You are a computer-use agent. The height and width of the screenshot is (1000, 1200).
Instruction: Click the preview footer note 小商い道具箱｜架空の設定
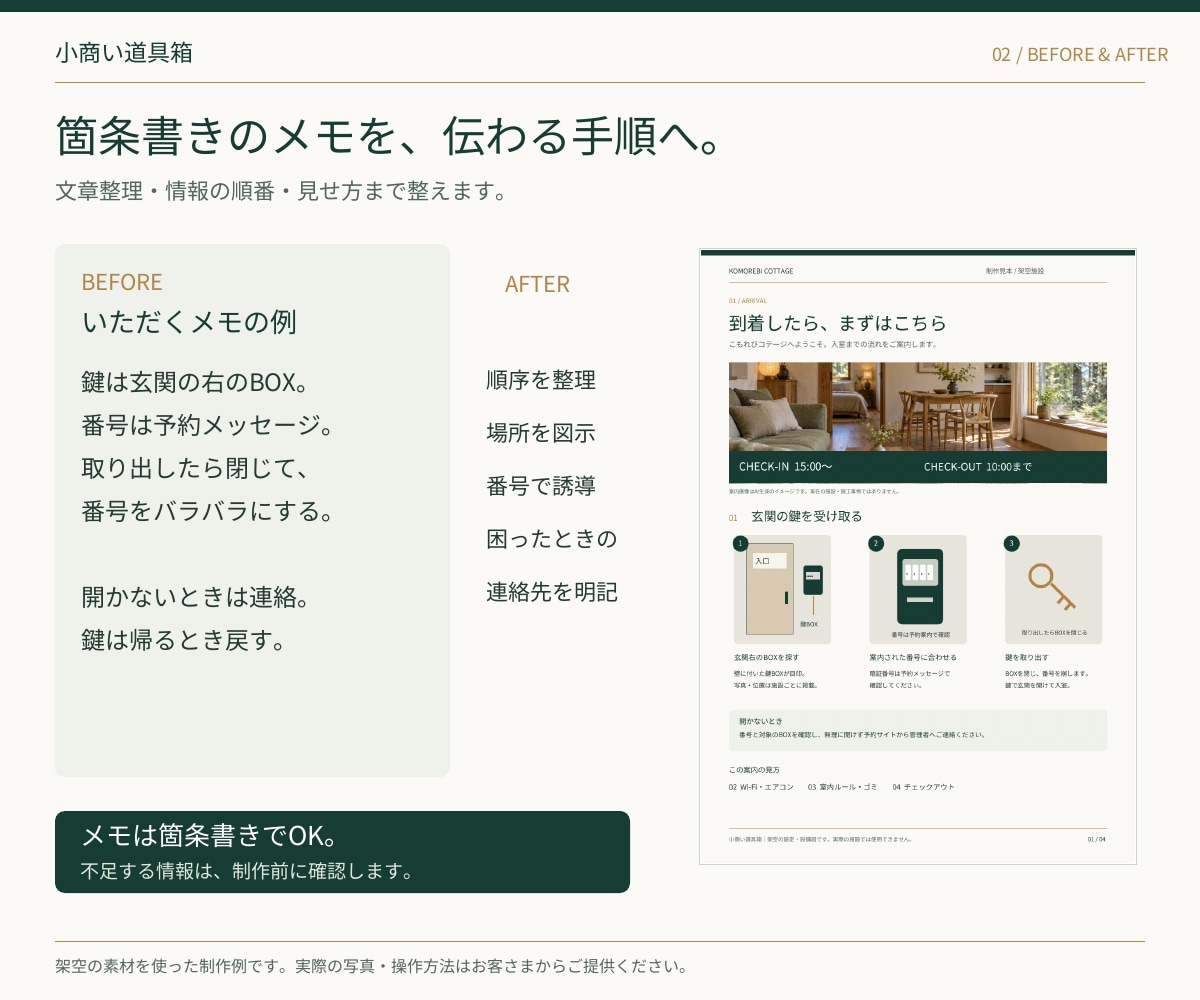pyautogui.click(x=820, y=839)
